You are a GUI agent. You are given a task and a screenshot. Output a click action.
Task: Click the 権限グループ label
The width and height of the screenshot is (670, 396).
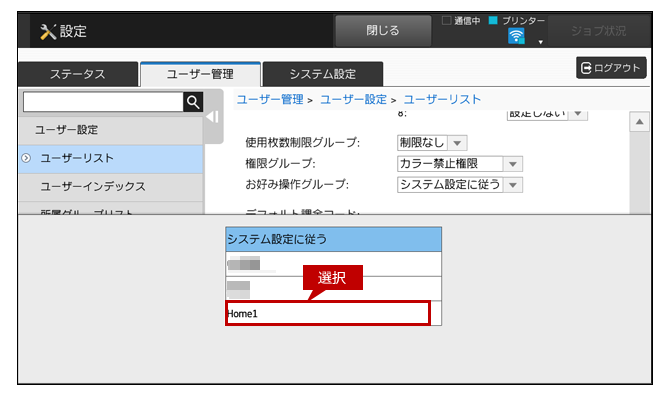pyautogui.click(x=280, y=164)
